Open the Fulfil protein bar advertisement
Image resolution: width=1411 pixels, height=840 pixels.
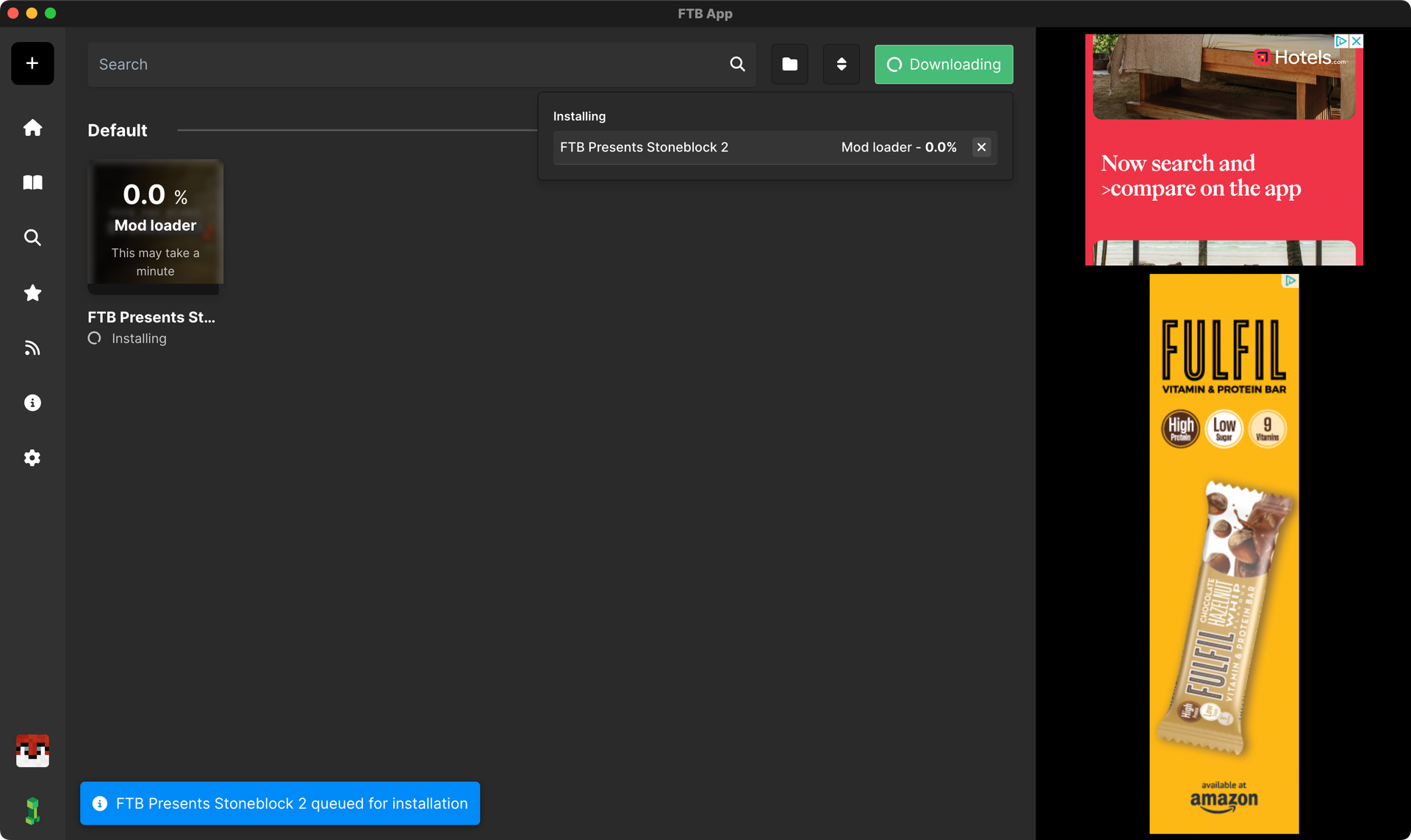[1224, 554]
